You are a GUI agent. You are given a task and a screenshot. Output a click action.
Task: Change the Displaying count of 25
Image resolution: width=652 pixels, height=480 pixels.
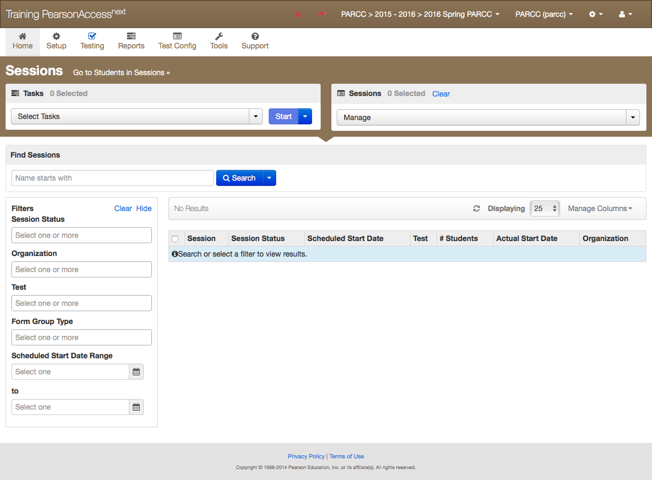coord(545,209)
